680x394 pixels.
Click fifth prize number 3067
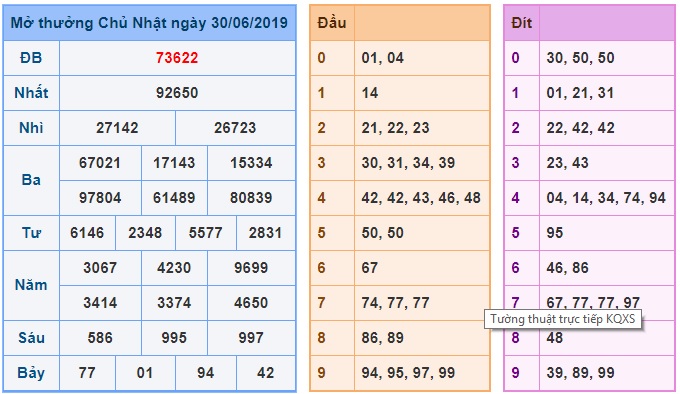(100, 268)
